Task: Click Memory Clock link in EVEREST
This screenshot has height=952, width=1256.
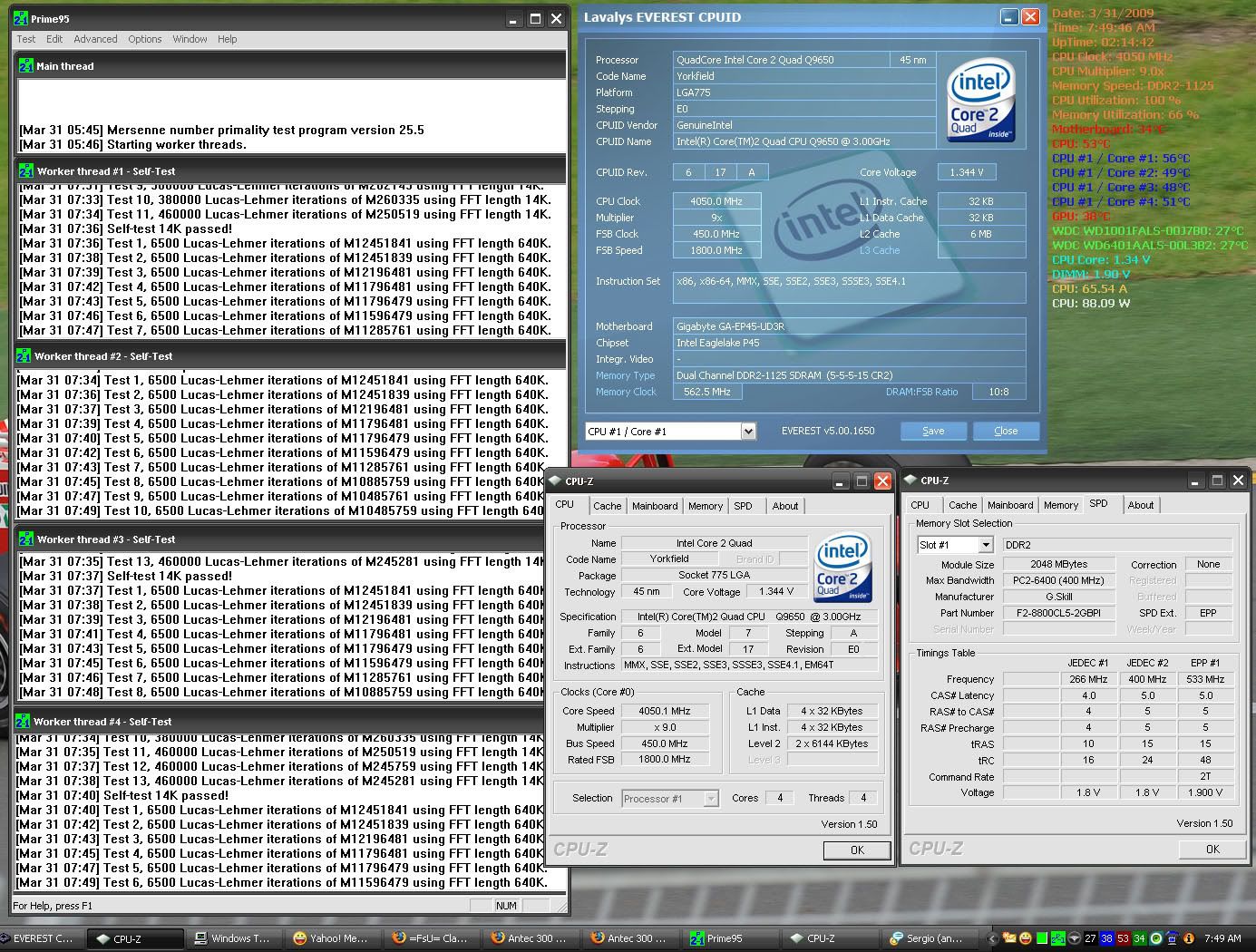Action: [x=626, y=392]
